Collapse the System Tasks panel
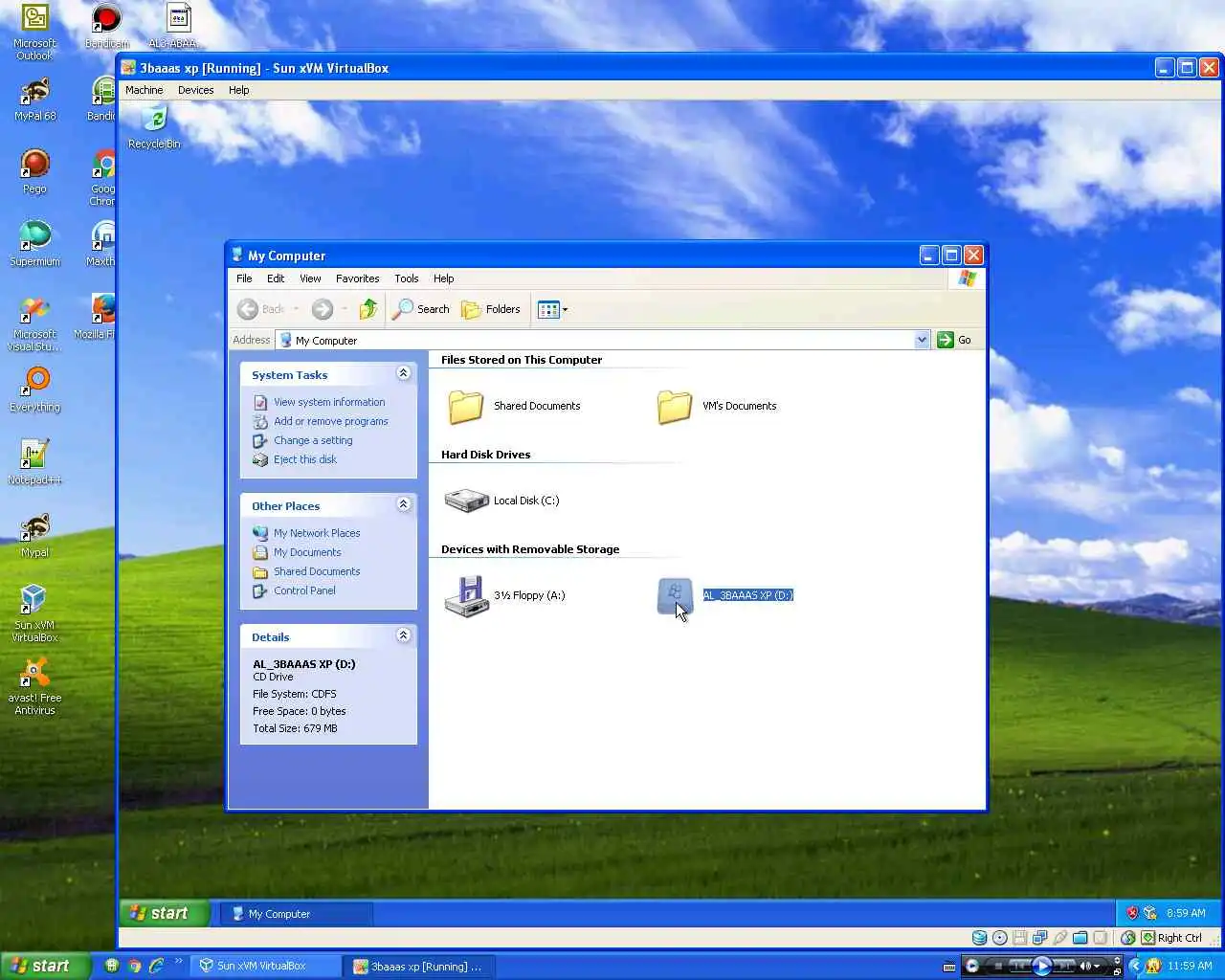 coord(404,373)
